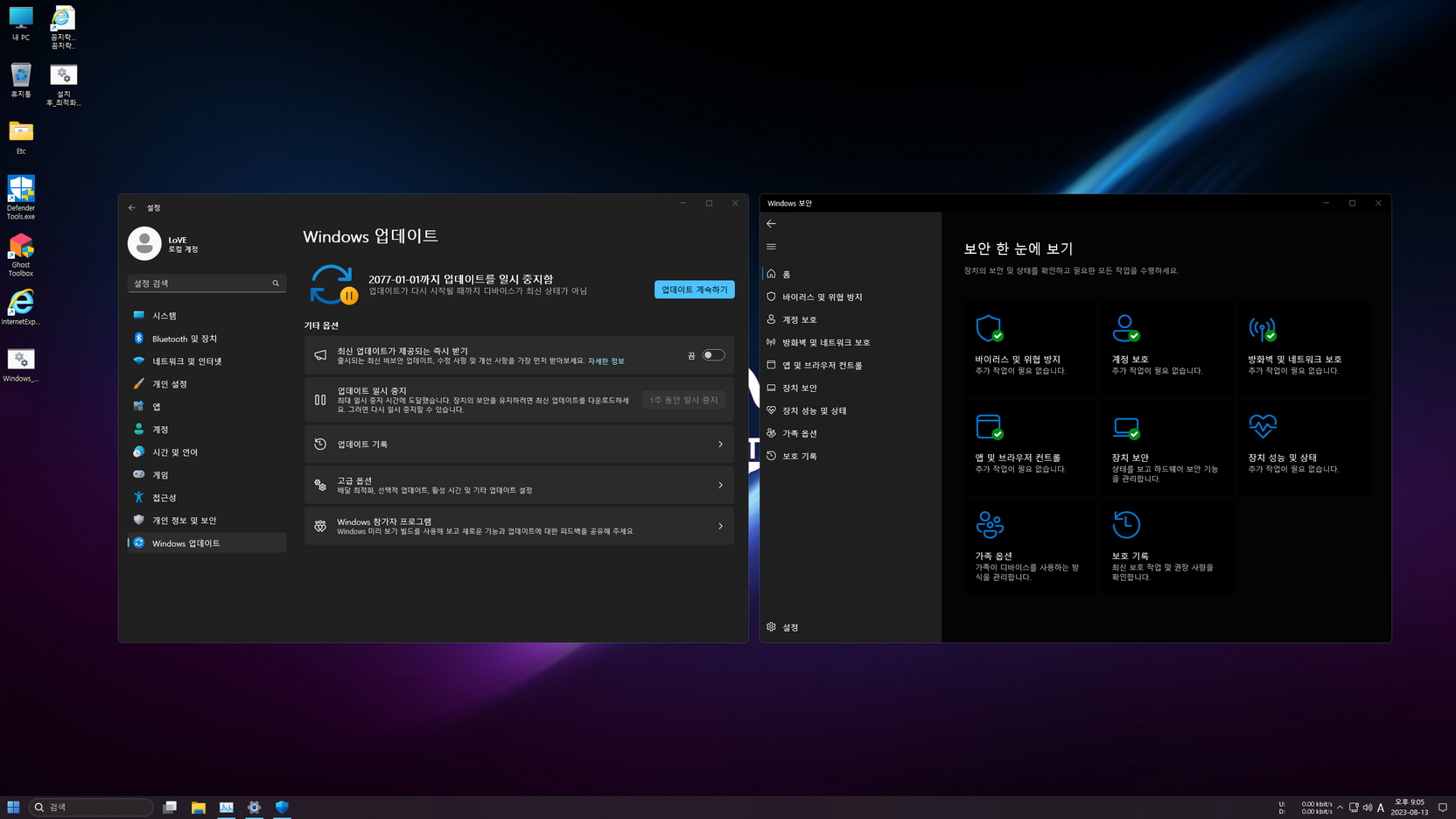Select 방화벽 및 네트워크 보호 in the sidebar

pos(850,342)
